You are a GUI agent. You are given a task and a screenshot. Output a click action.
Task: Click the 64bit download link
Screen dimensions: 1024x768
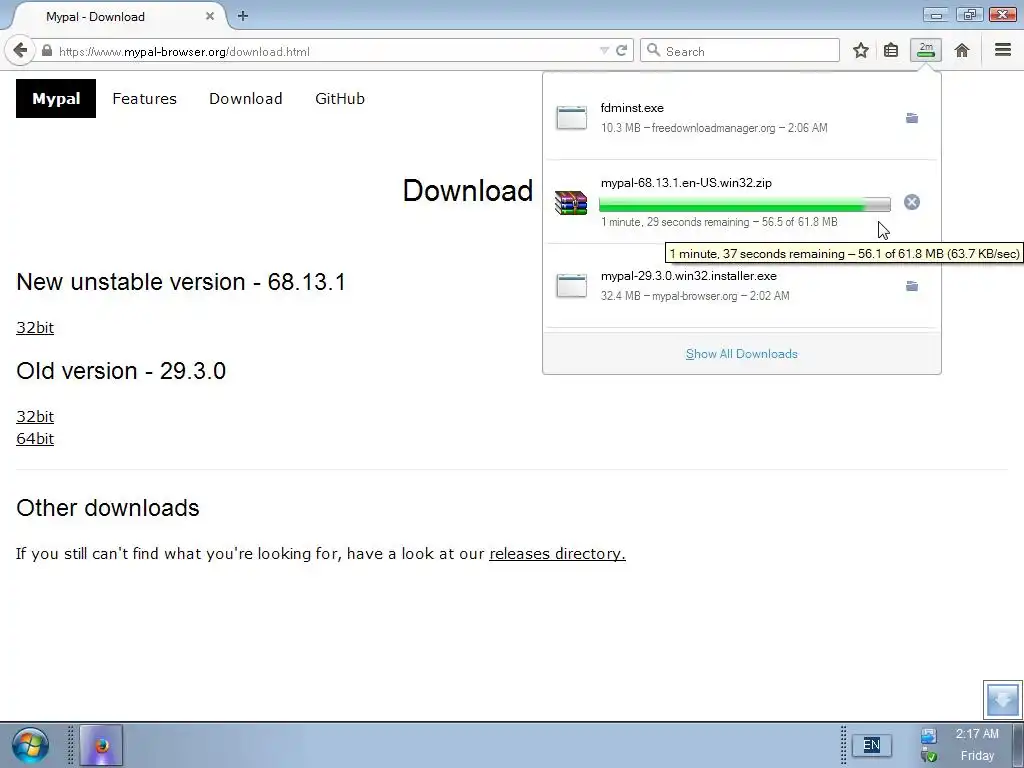pyautogui.click(x=35, y=439)
